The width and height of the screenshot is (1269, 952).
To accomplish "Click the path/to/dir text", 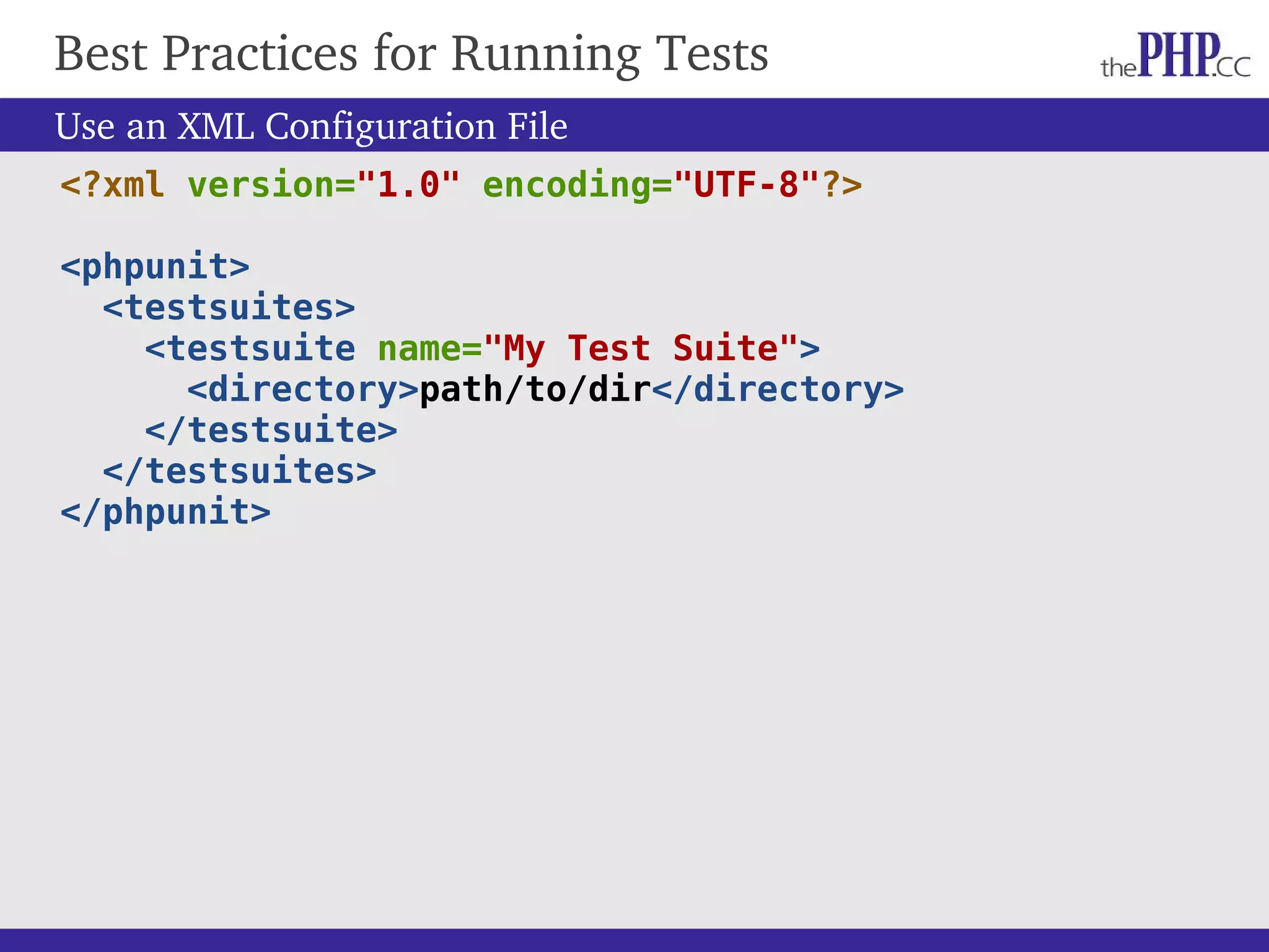I will click(535, 389).
